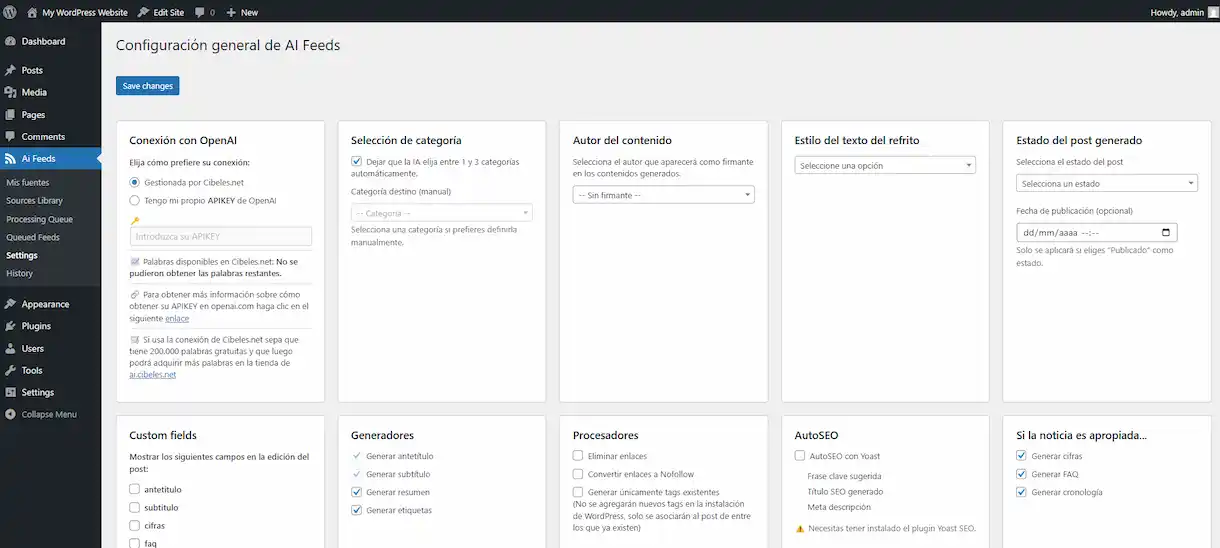
Task: Click the bottom Settings sliders icon
Action: coord(10,392)
